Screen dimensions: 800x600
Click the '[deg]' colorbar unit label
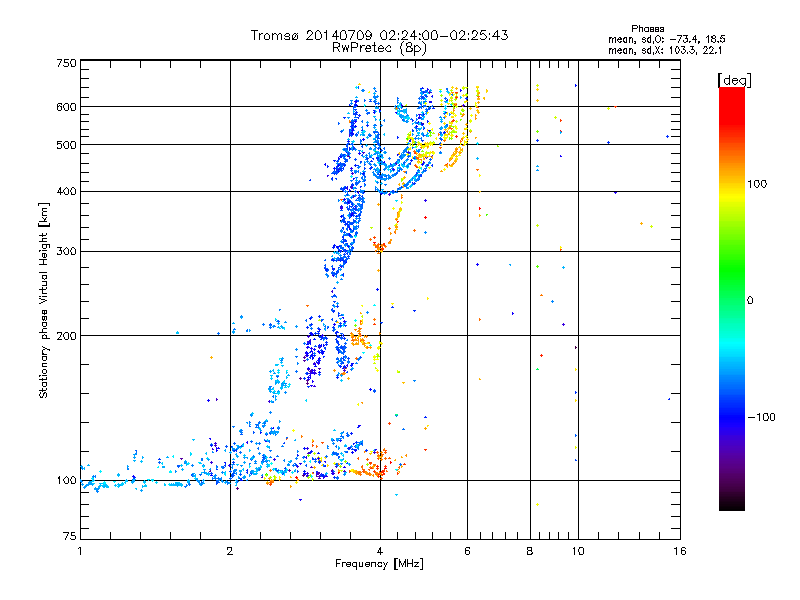click(734, 80)
